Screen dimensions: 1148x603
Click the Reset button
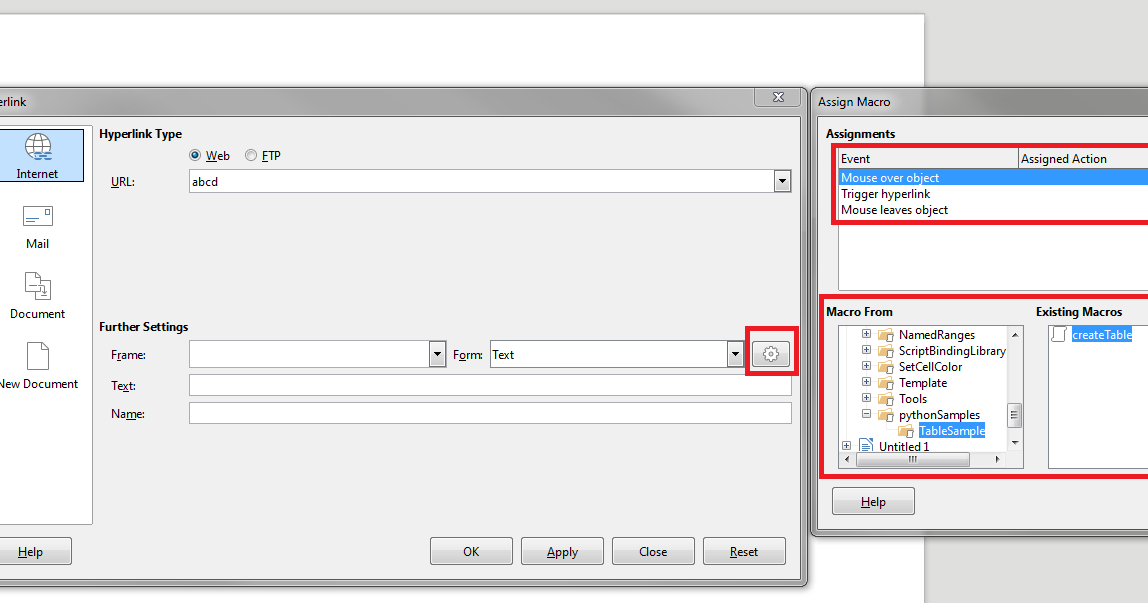[744, 550]
